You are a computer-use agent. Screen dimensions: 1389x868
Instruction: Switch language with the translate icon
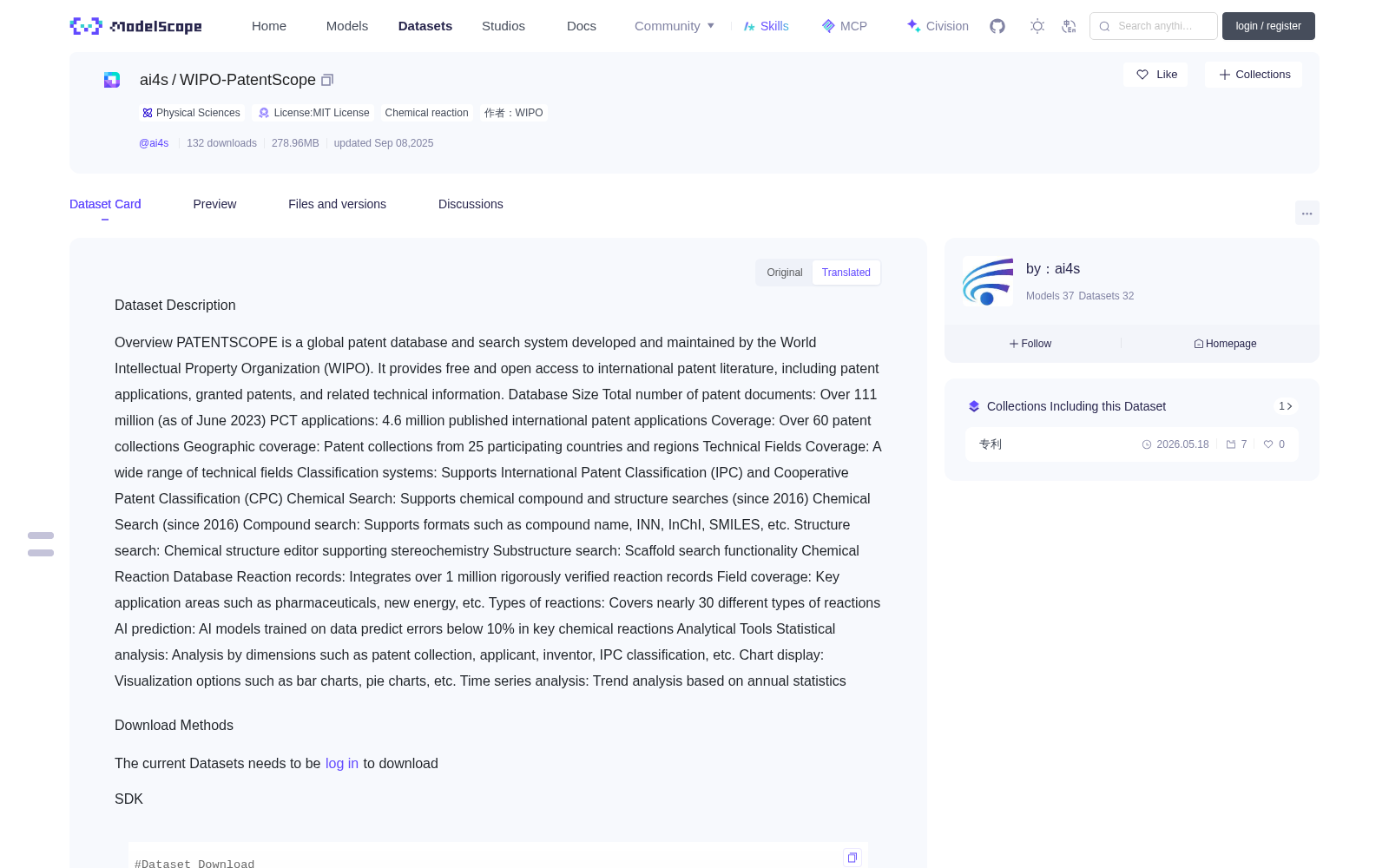(1069, 26)
